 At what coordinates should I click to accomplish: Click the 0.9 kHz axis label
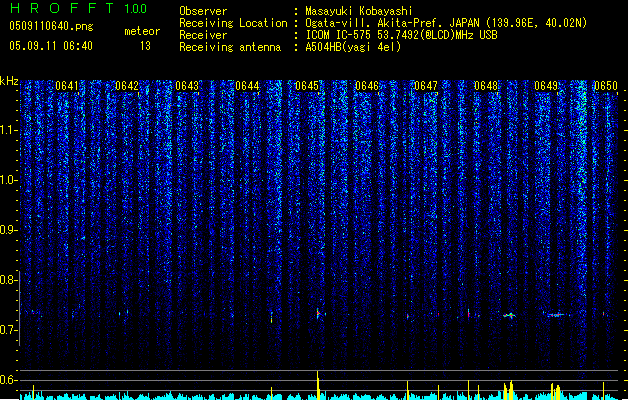[9, 230]
